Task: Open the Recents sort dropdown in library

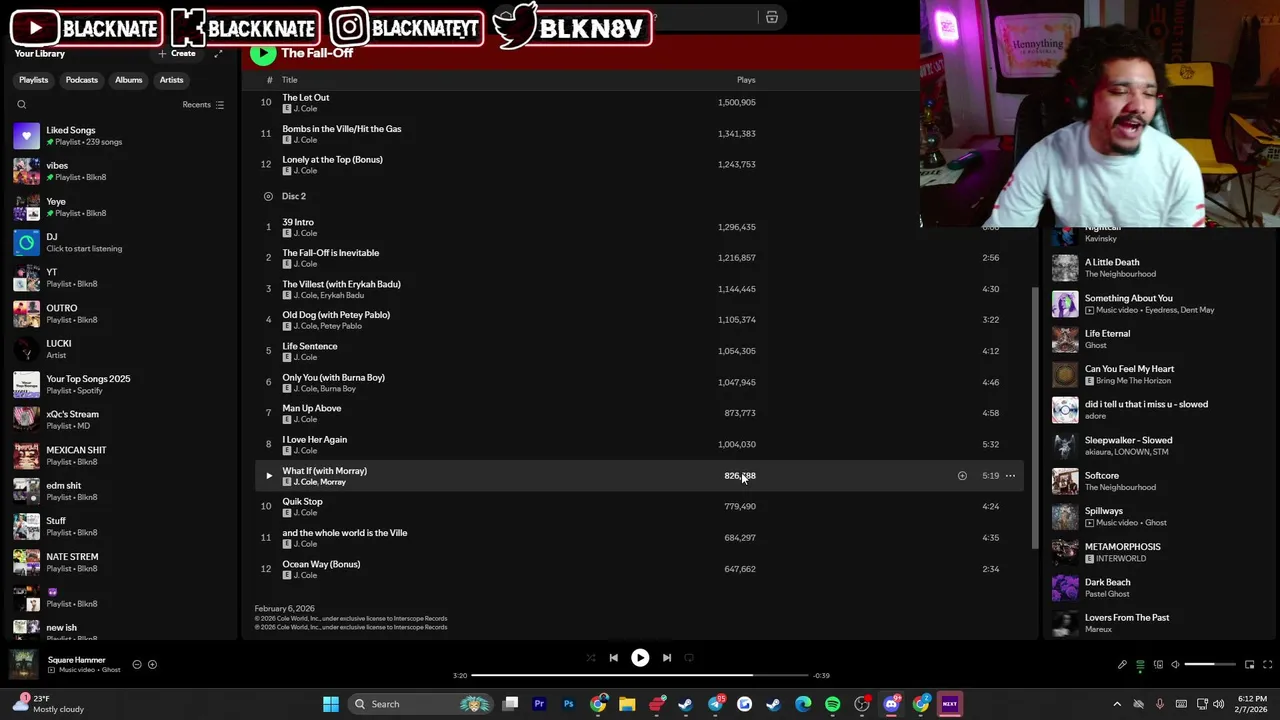Action: click(203, 104)
